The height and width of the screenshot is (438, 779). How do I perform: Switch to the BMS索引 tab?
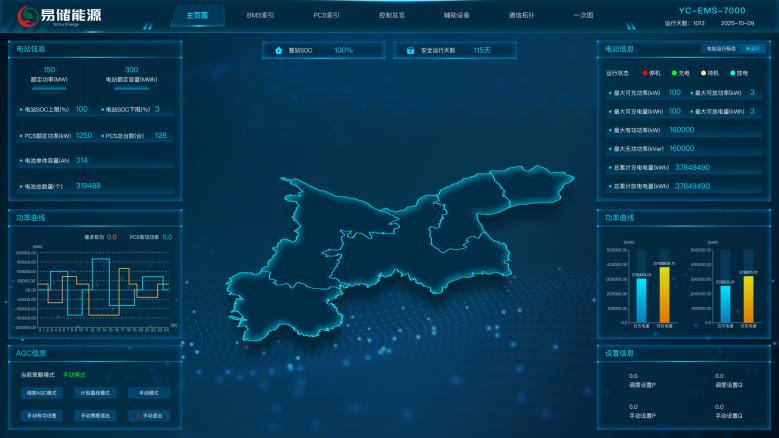click(x=260, y=15)
